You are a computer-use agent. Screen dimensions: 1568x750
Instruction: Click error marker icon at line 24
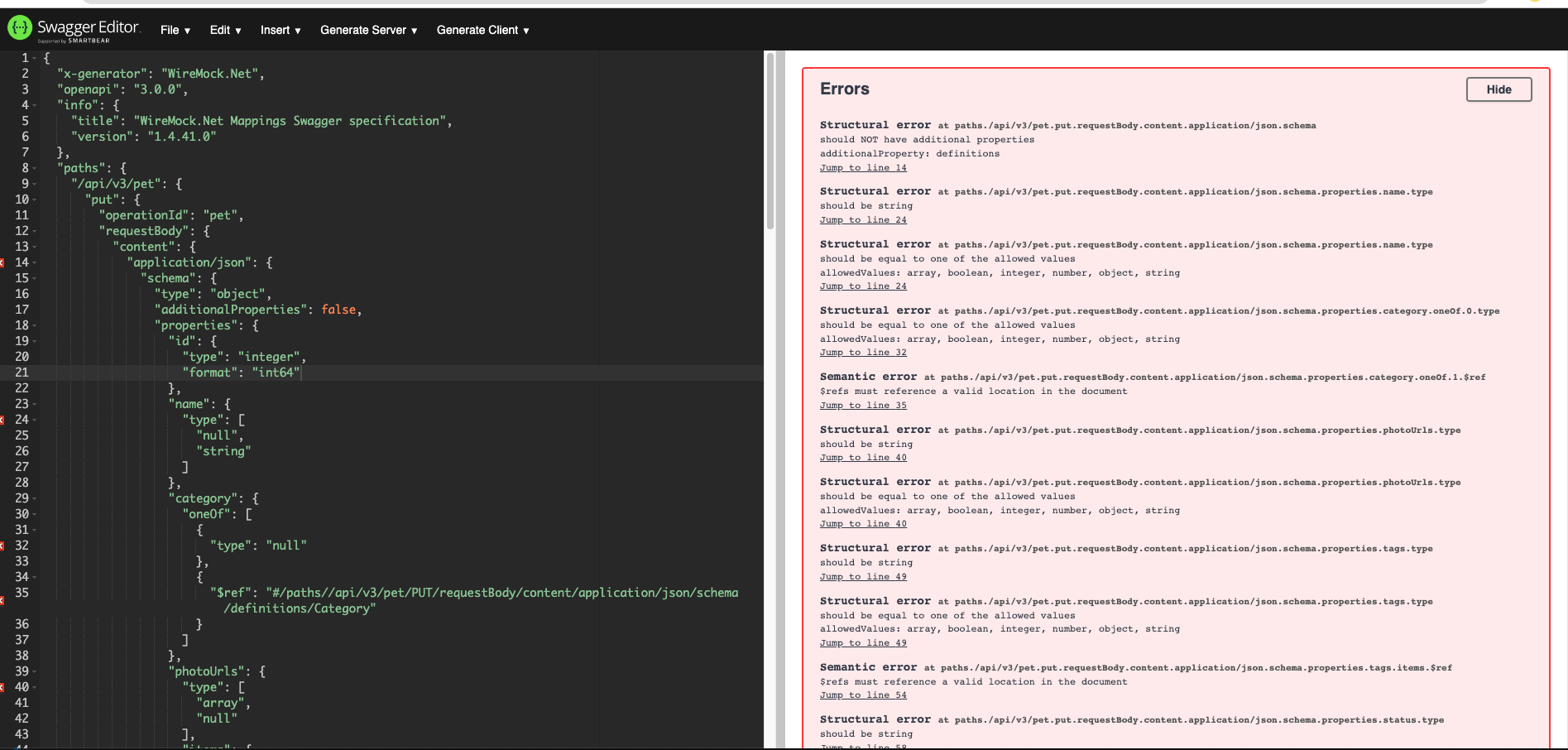coord(2,420)
